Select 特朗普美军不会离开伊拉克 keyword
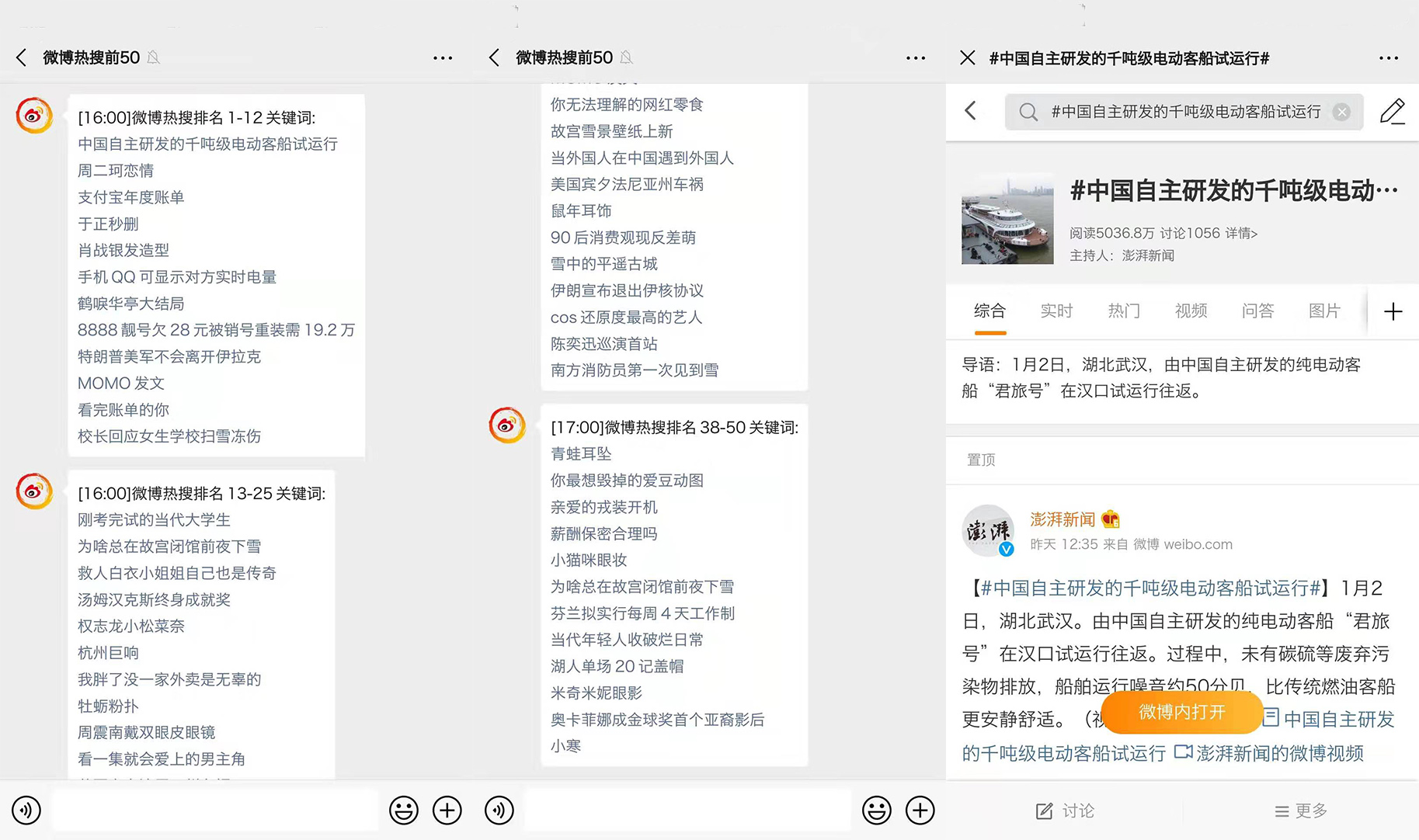This screenshot has height=840, width=1419. click(x=169, y=357)
